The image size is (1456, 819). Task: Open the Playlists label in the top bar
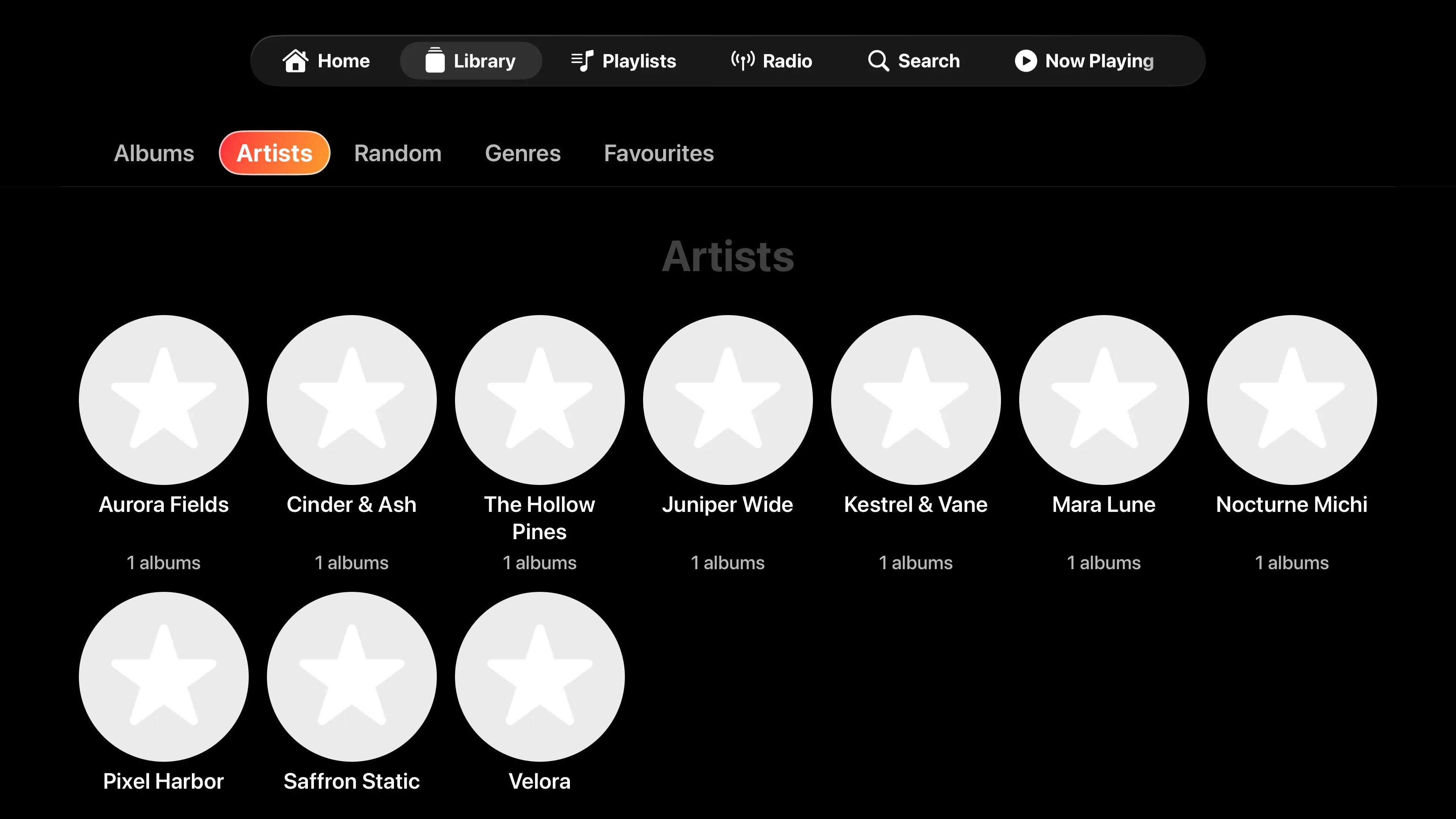tap(639, 61)
